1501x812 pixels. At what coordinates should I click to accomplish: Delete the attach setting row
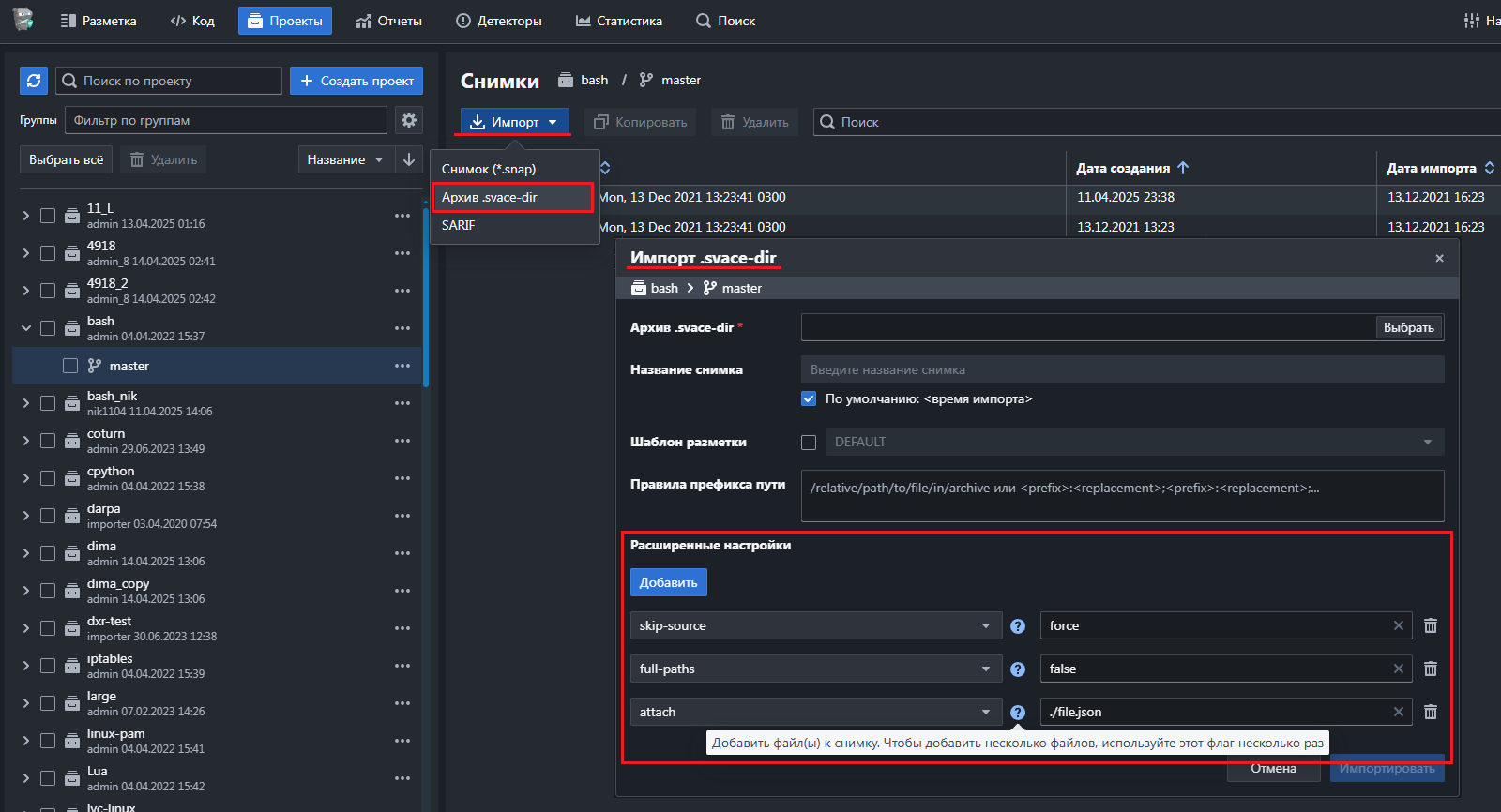coord(1431,712)
